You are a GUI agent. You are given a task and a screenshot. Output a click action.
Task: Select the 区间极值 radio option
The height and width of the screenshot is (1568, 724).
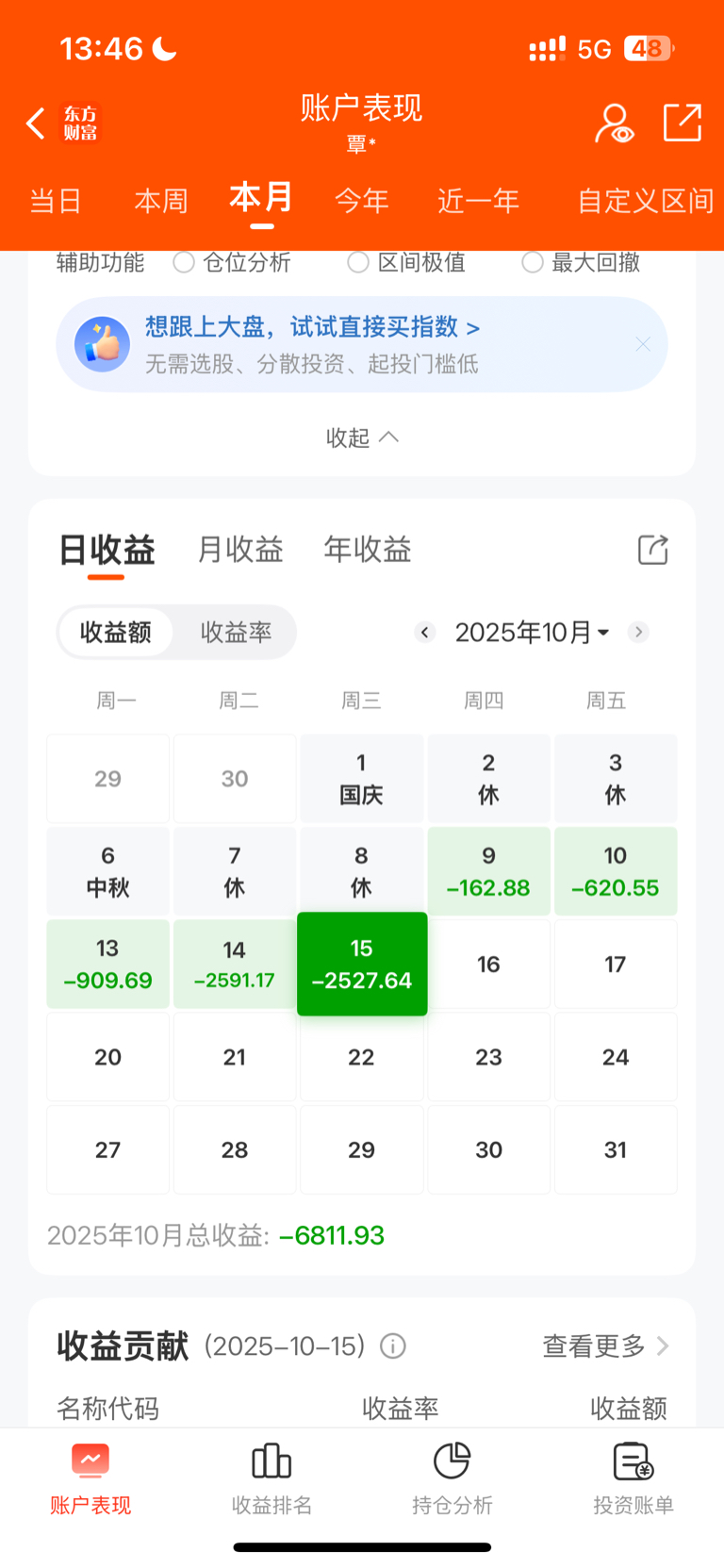pos(358,262)
